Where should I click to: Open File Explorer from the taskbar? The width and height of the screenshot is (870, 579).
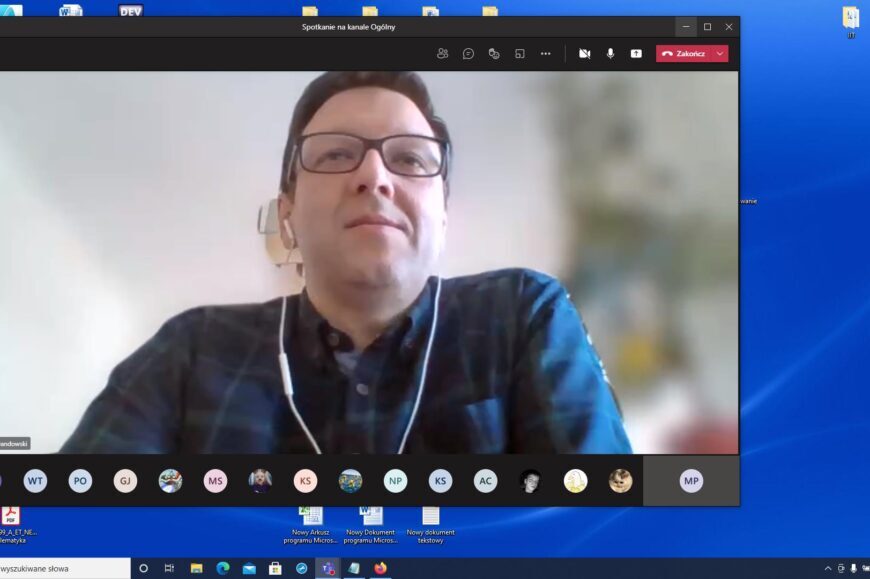point(196,568)
